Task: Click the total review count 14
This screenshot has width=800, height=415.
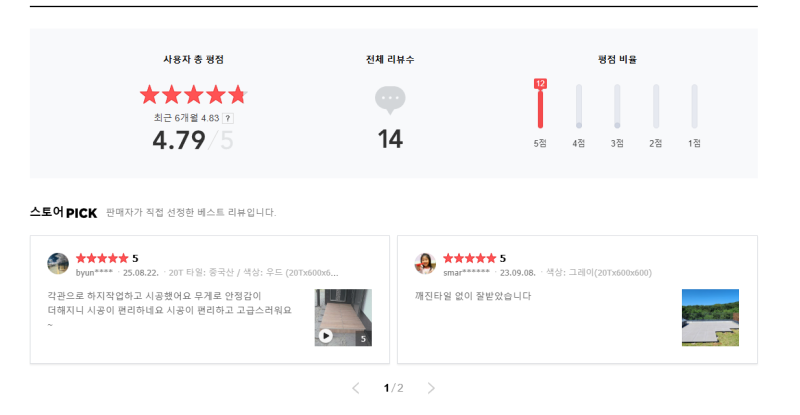Action: [x=390, y=139]
